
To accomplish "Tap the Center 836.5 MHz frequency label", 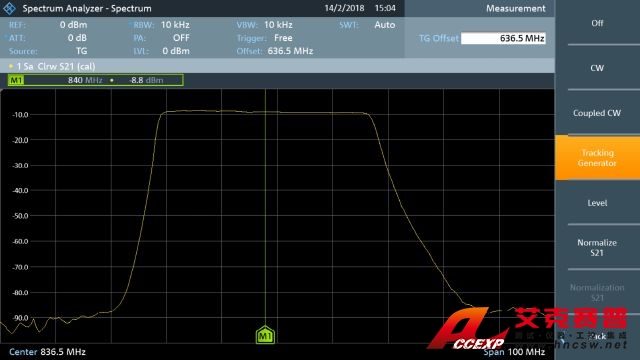I will point(47,352).
